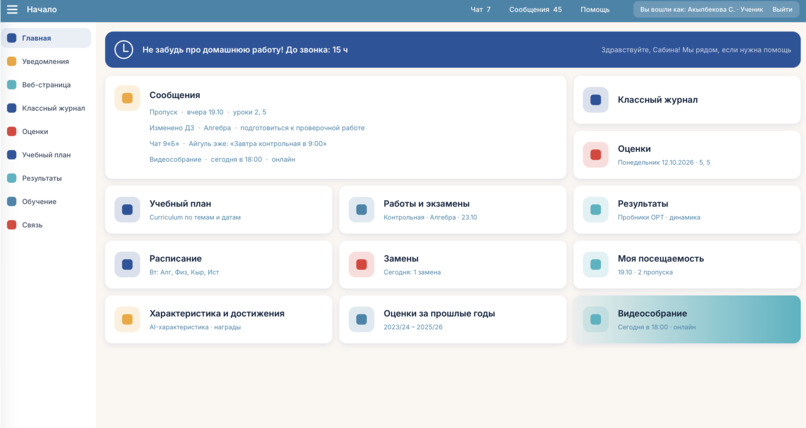Select Учебный план in the sidebar
Viewport: 806px width, 428px height.
[46, 155]
